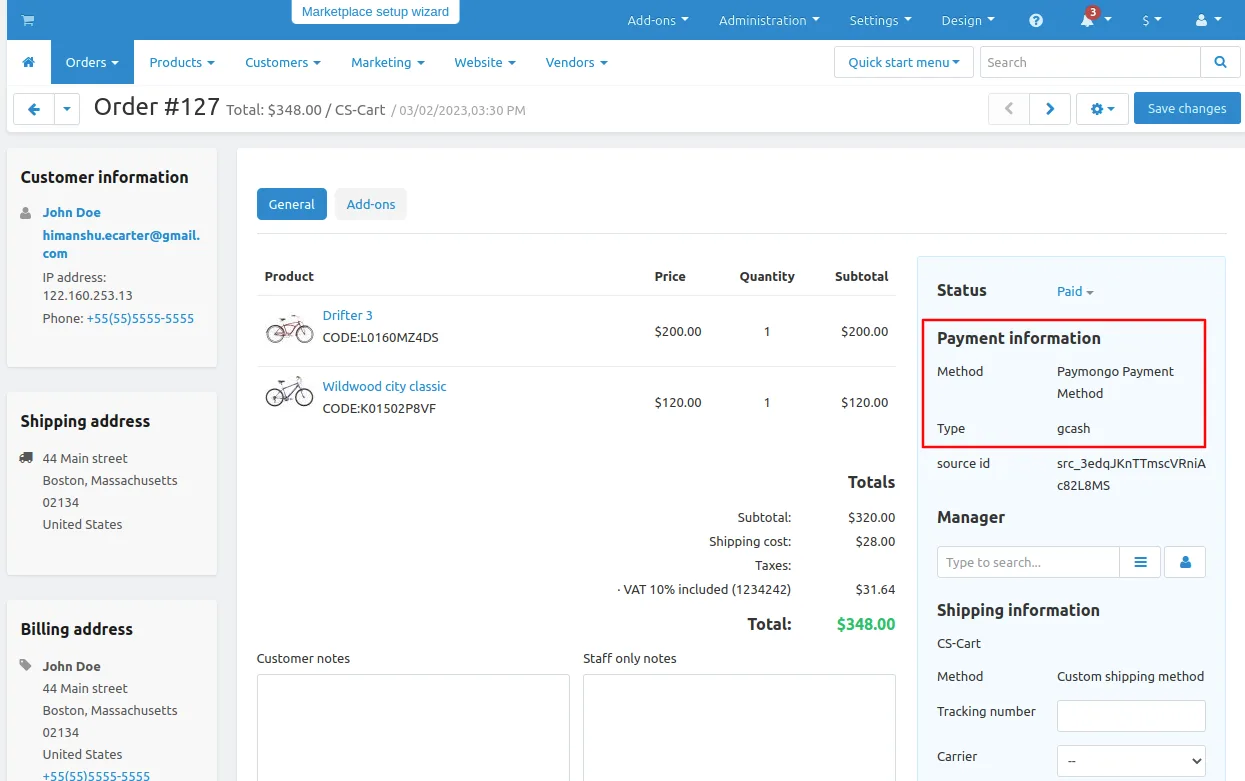
Task: Click the Staff only notes text area
Action: point(739,727)
